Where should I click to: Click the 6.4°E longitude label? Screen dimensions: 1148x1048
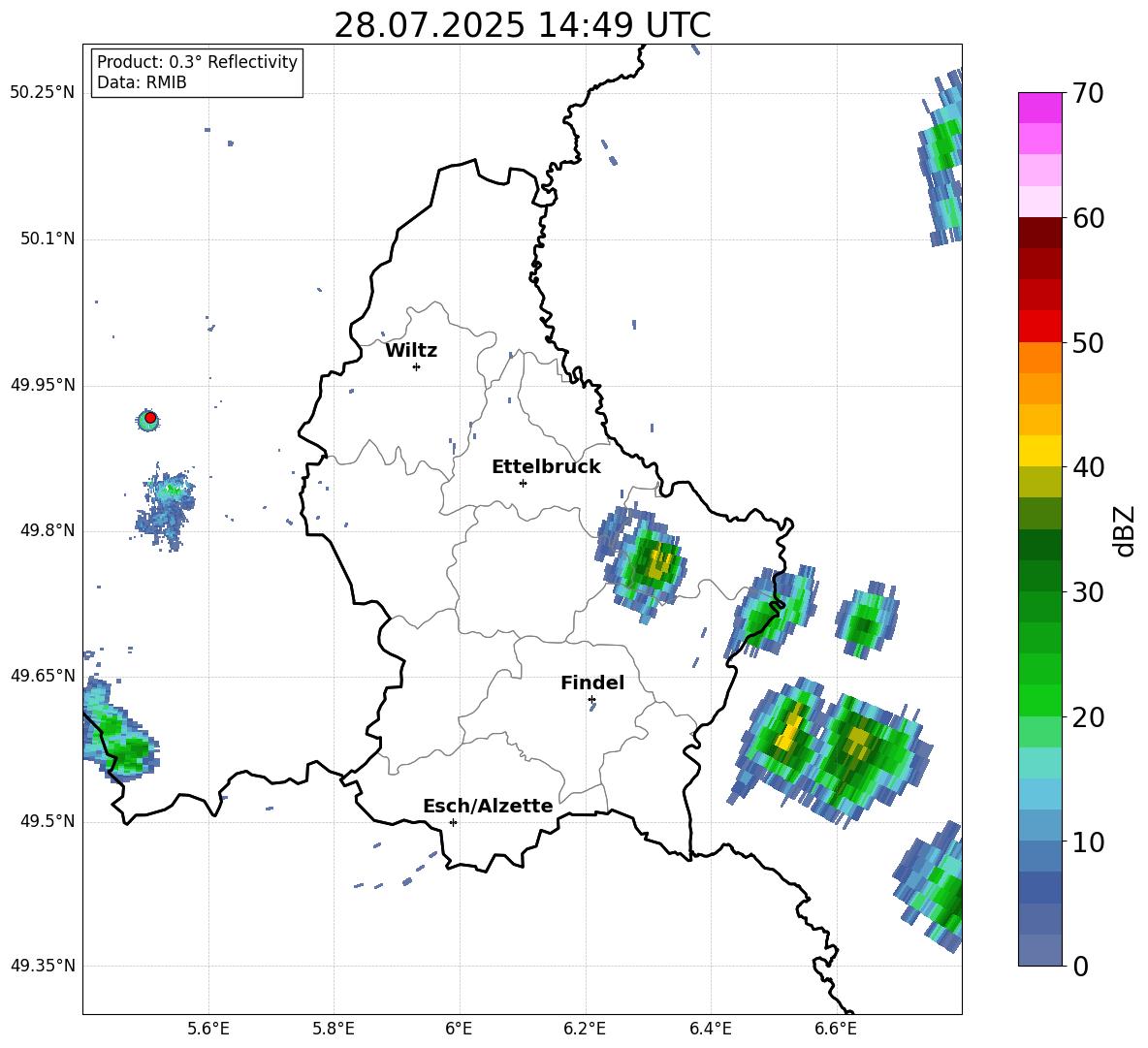pos(710,1029)
